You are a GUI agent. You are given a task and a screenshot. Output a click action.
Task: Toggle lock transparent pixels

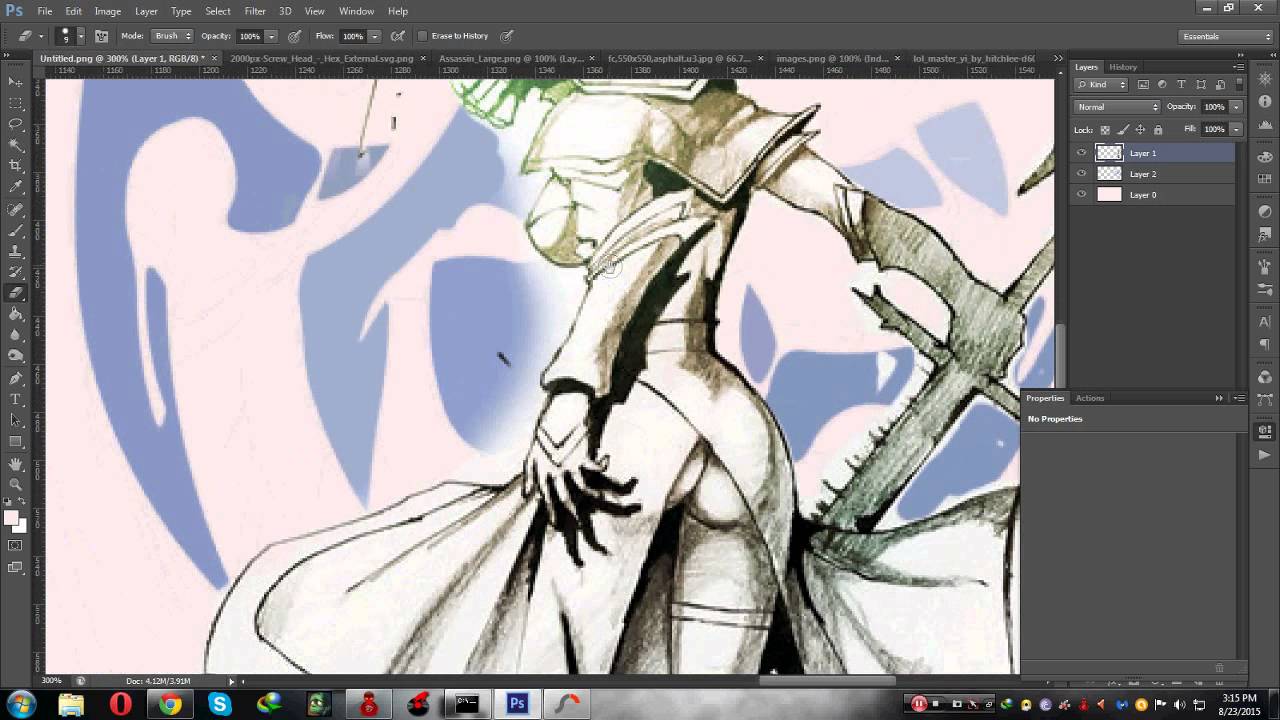pyautogui.click(x=1105, y=130)
